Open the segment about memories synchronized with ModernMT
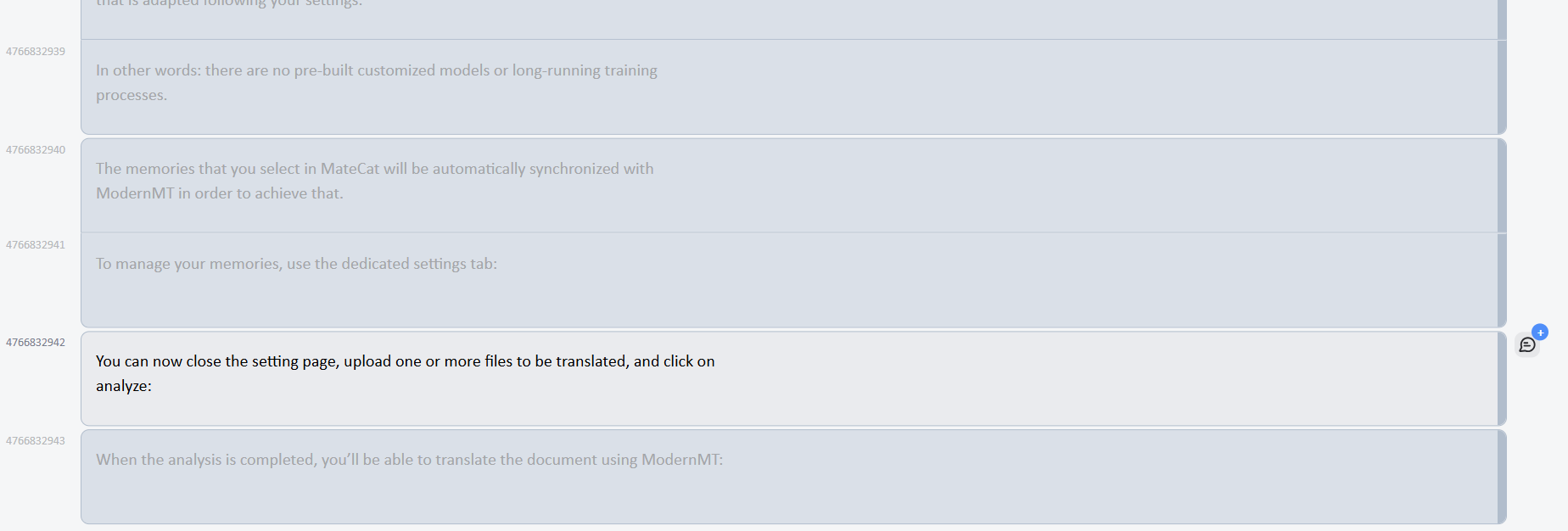Screen dimensions: 1568x531 [374, 181]
